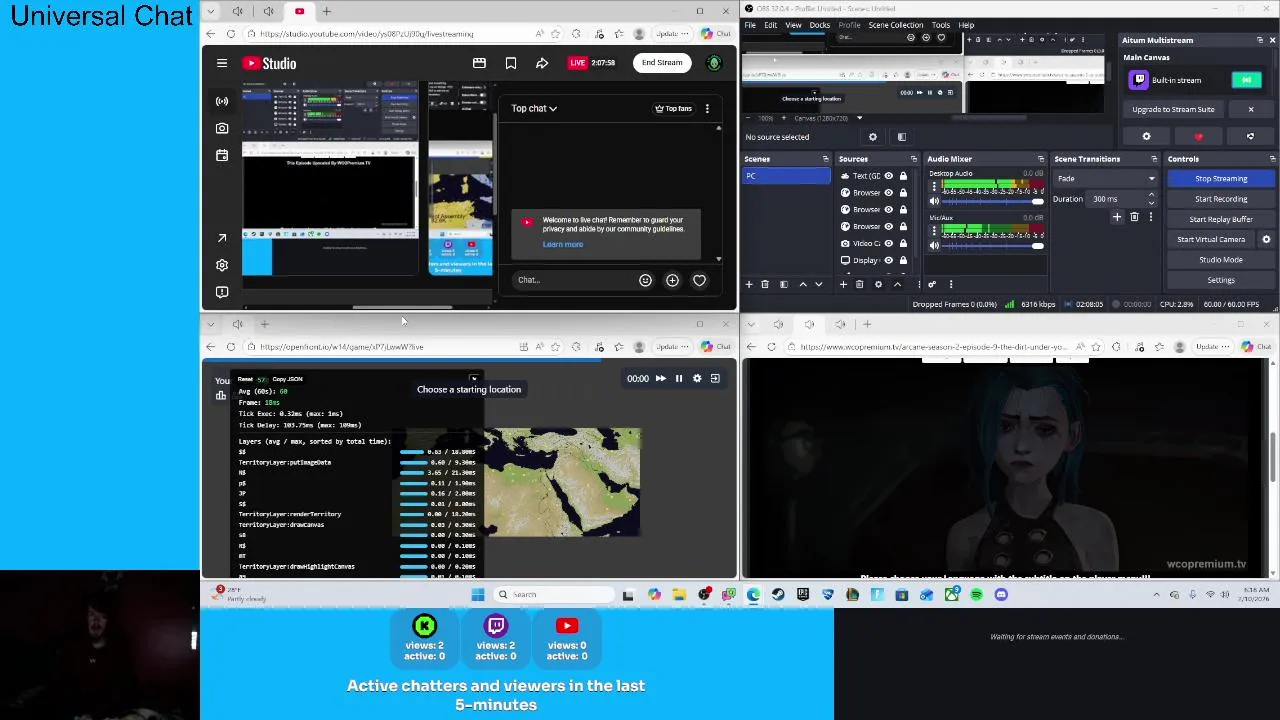This screenshot has height=720, width=1280.
Task: Toggle visibility of the Video Capture source
Action: 888,243
